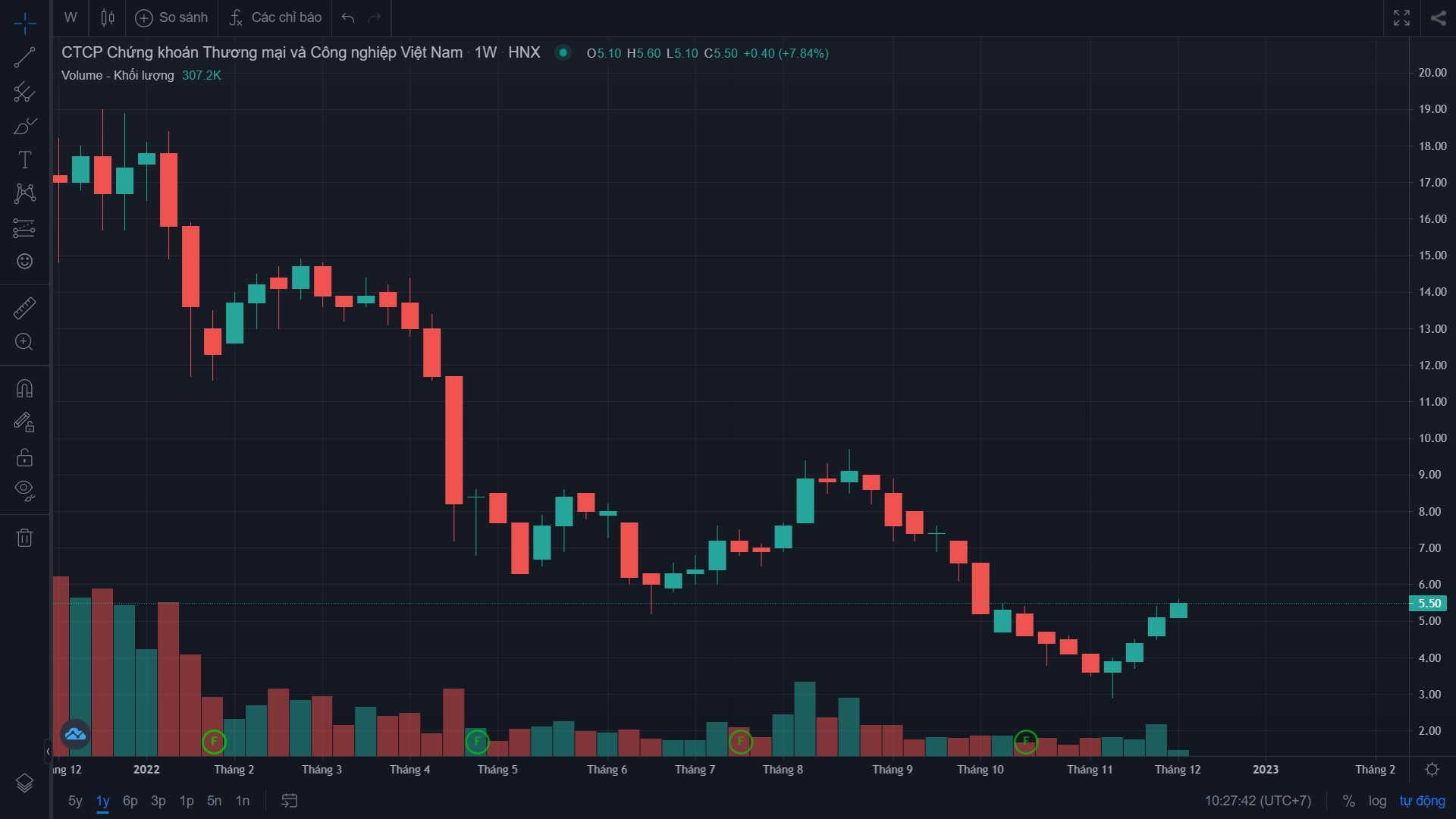Select the 3p time range
The width and height of the screenshot is (1456, 819).
tap(158, 801)
